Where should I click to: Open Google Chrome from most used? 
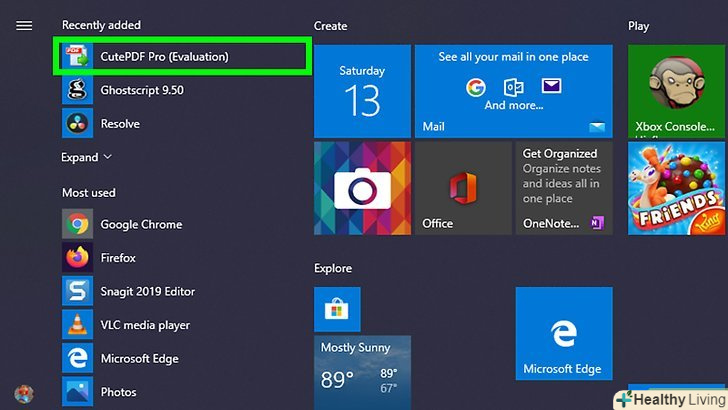[x=141, y=224]
